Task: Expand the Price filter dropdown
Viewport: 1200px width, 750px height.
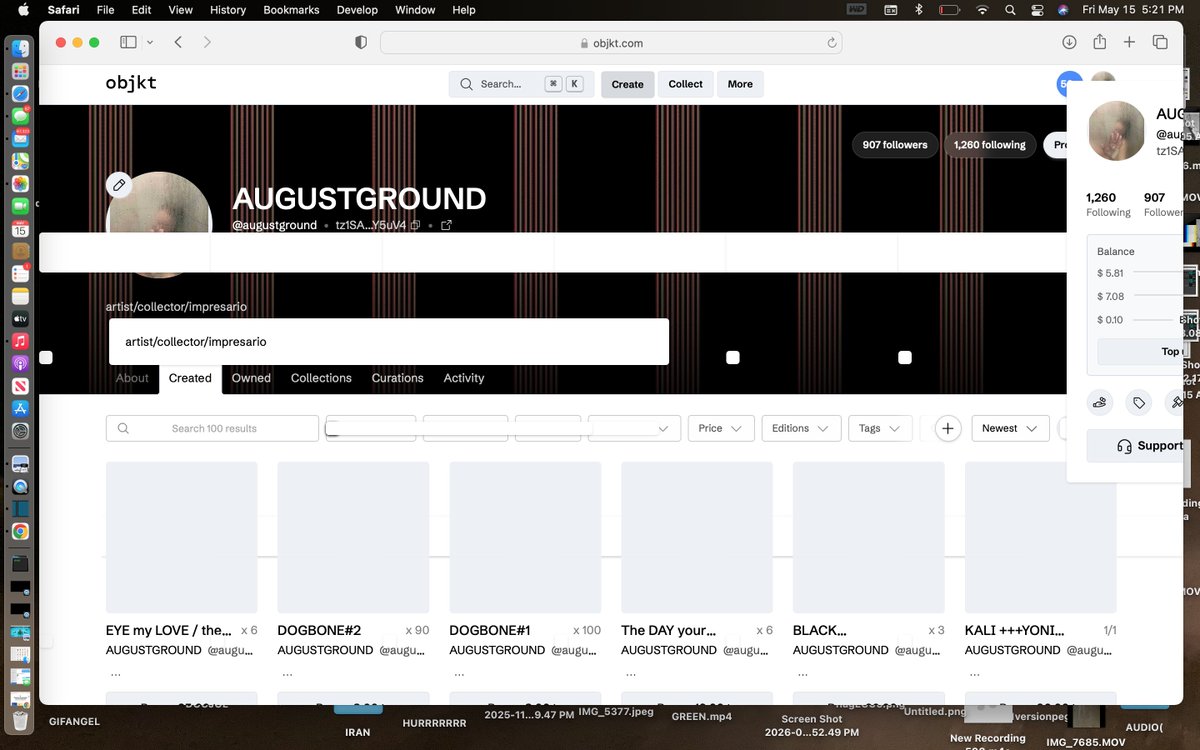Action: tap(721, 428)
